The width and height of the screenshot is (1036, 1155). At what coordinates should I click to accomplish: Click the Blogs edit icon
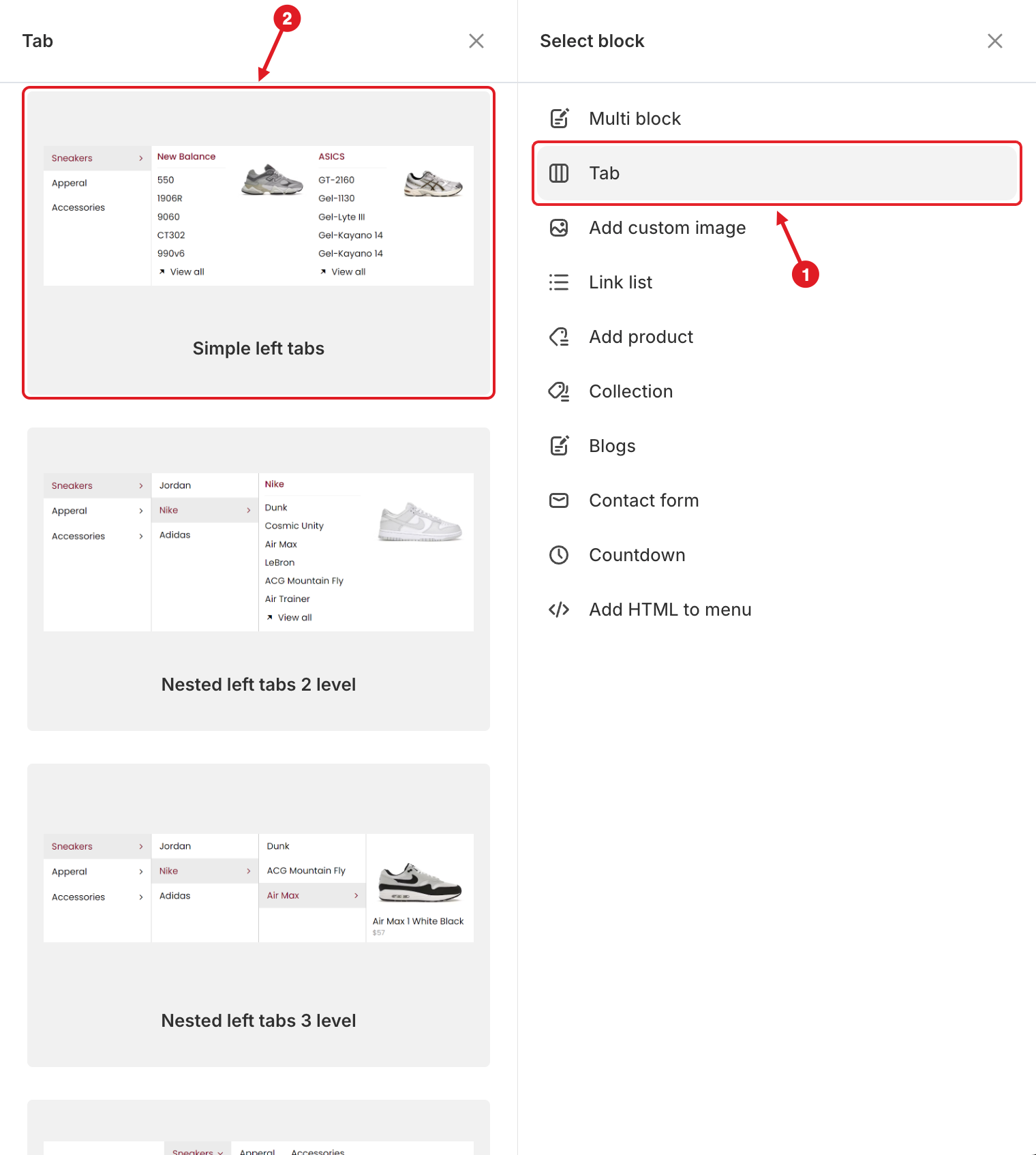click(559, 446)
